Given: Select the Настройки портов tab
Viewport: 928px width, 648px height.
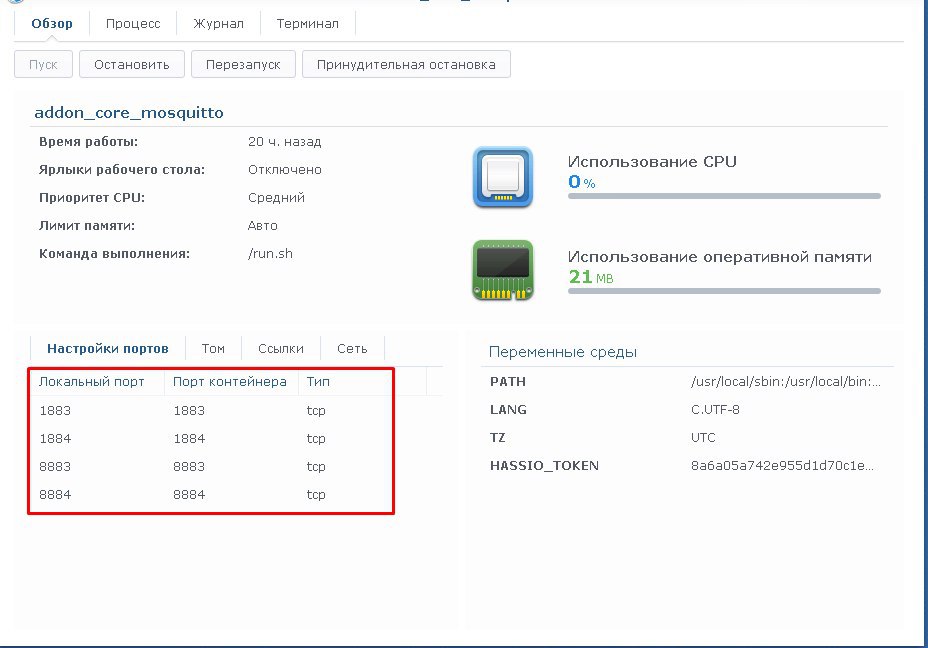Looking at the screenshot, I should (108, 349).
